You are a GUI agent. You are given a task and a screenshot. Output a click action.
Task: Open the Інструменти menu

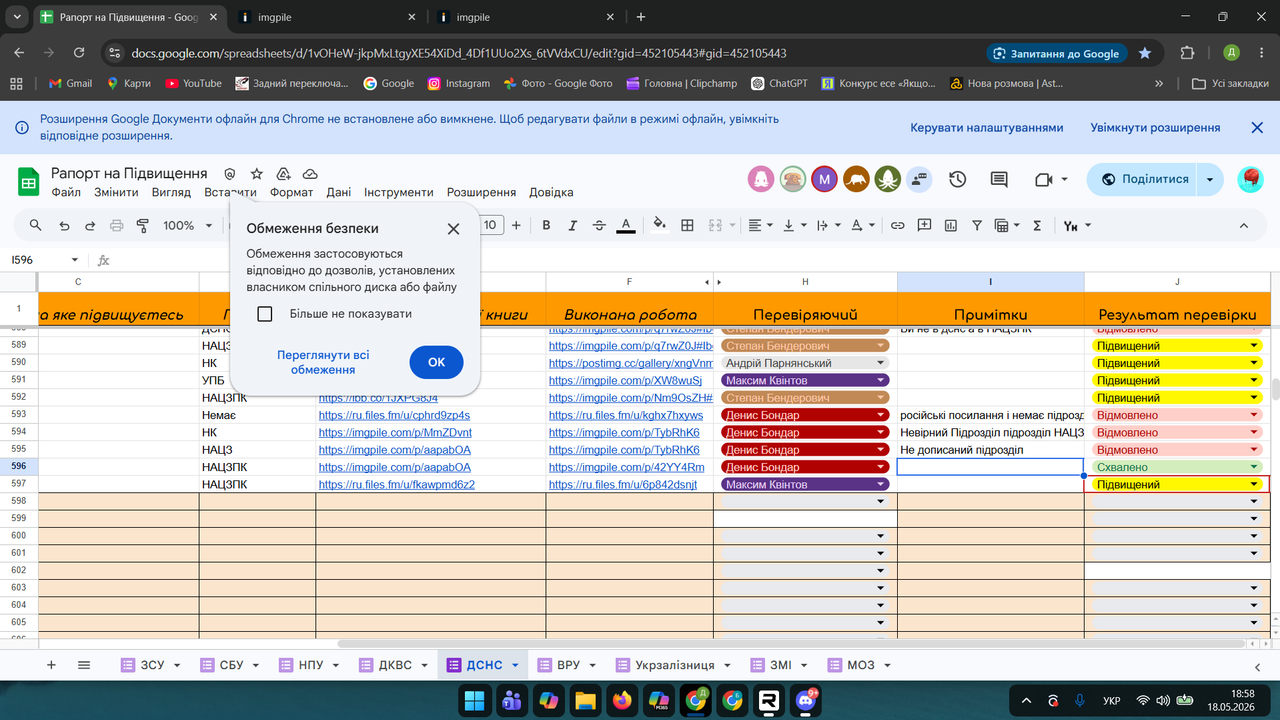point(399,192)
